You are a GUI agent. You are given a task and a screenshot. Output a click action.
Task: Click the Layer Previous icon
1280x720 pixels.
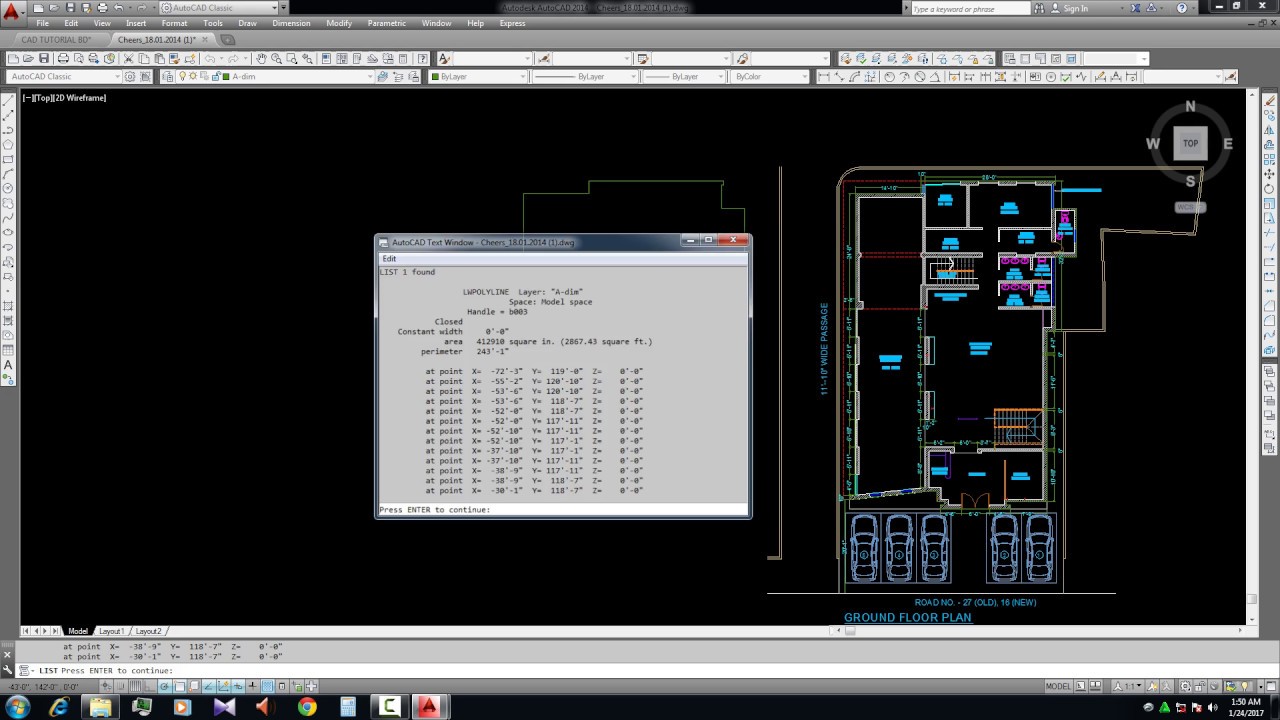click(398, 76)
